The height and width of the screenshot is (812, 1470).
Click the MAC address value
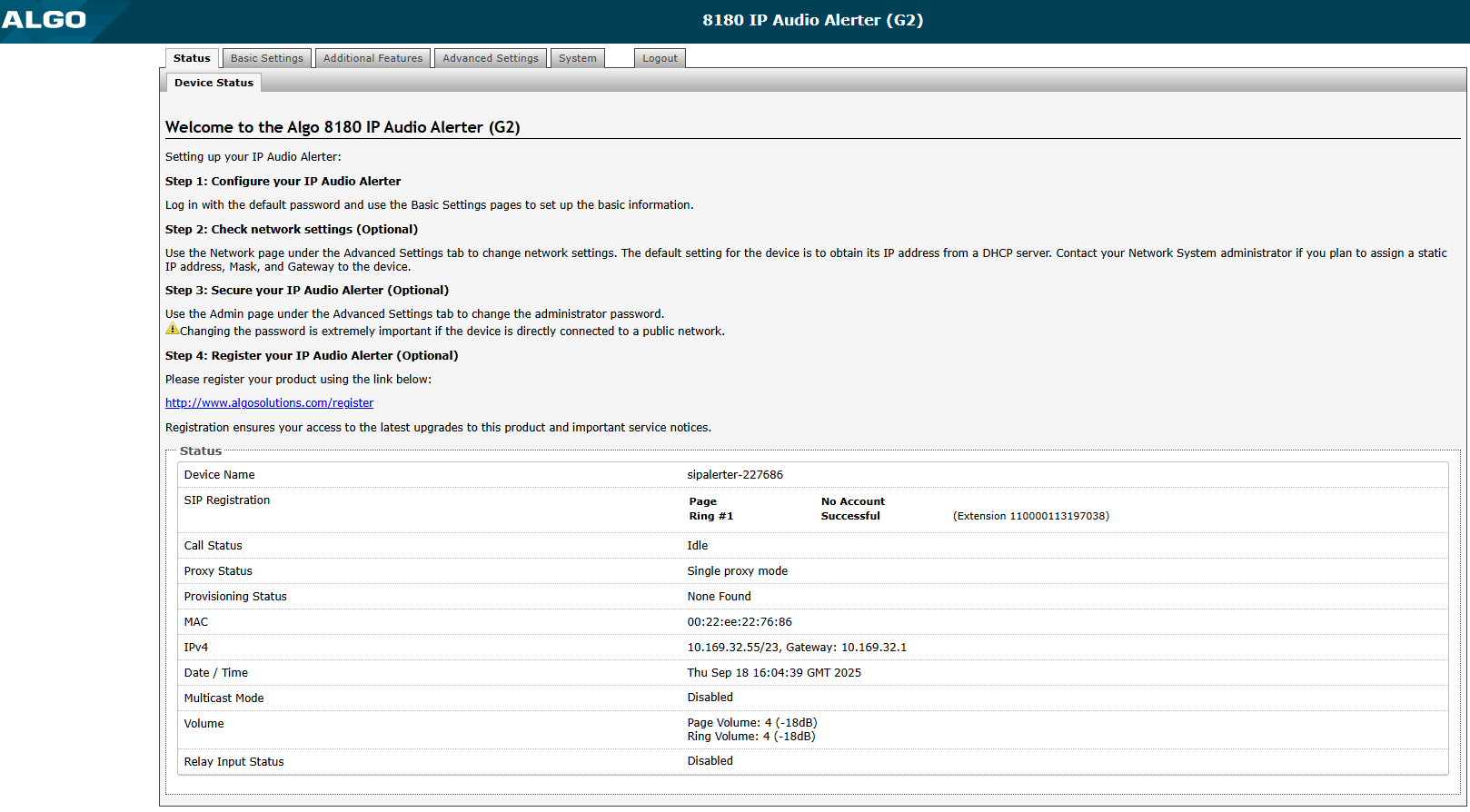739,622
